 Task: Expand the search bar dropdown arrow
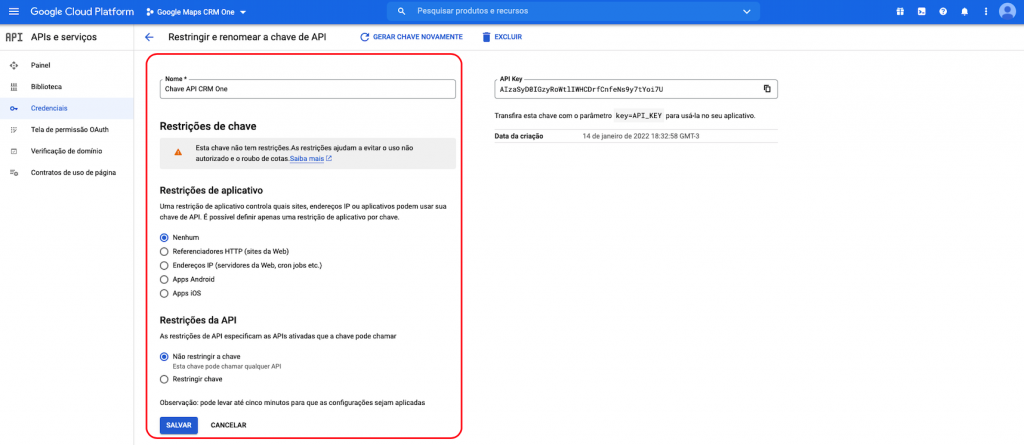point(746,11)
